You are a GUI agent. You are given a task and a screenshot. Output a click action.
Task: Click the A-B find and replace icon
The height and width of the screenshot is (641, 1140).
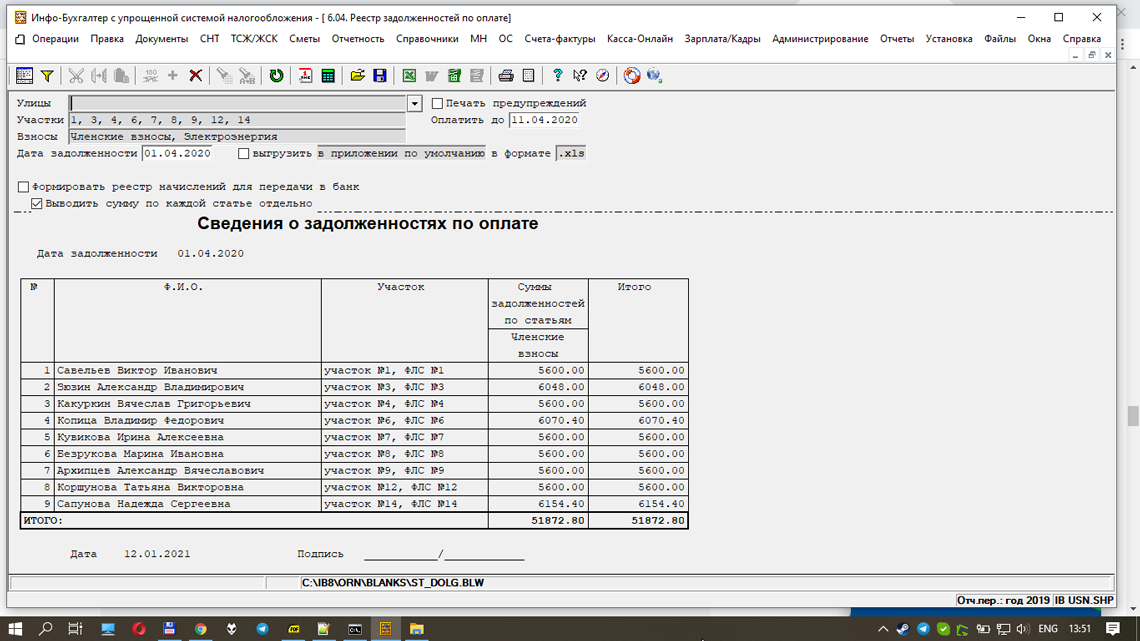coord(246,76)
